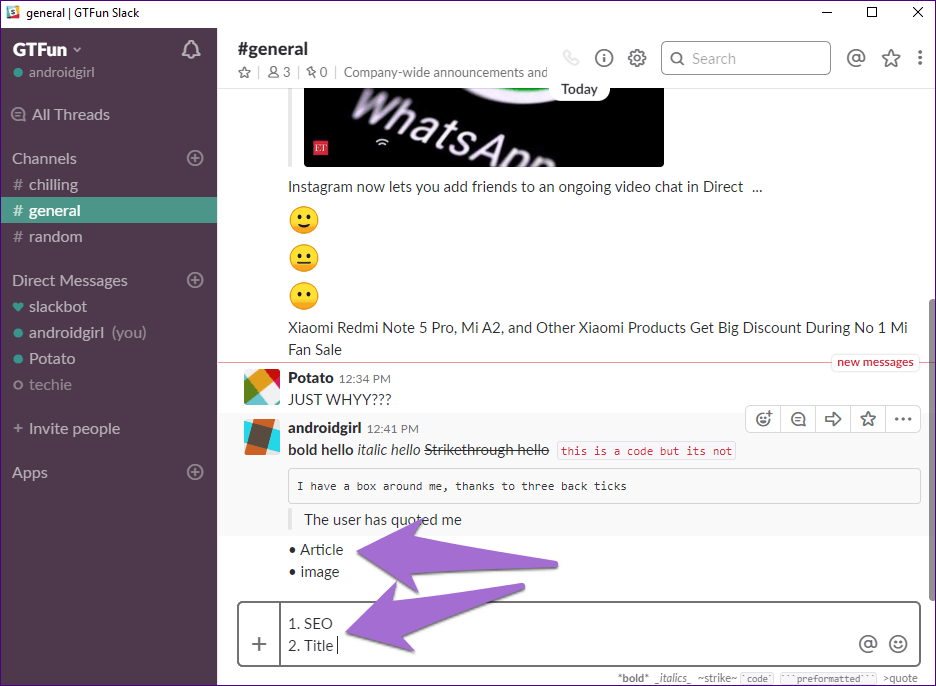The height and width of the screenshot is (686, 936).
Task: Attach a file with the plus button
Action: pos(259,644)
